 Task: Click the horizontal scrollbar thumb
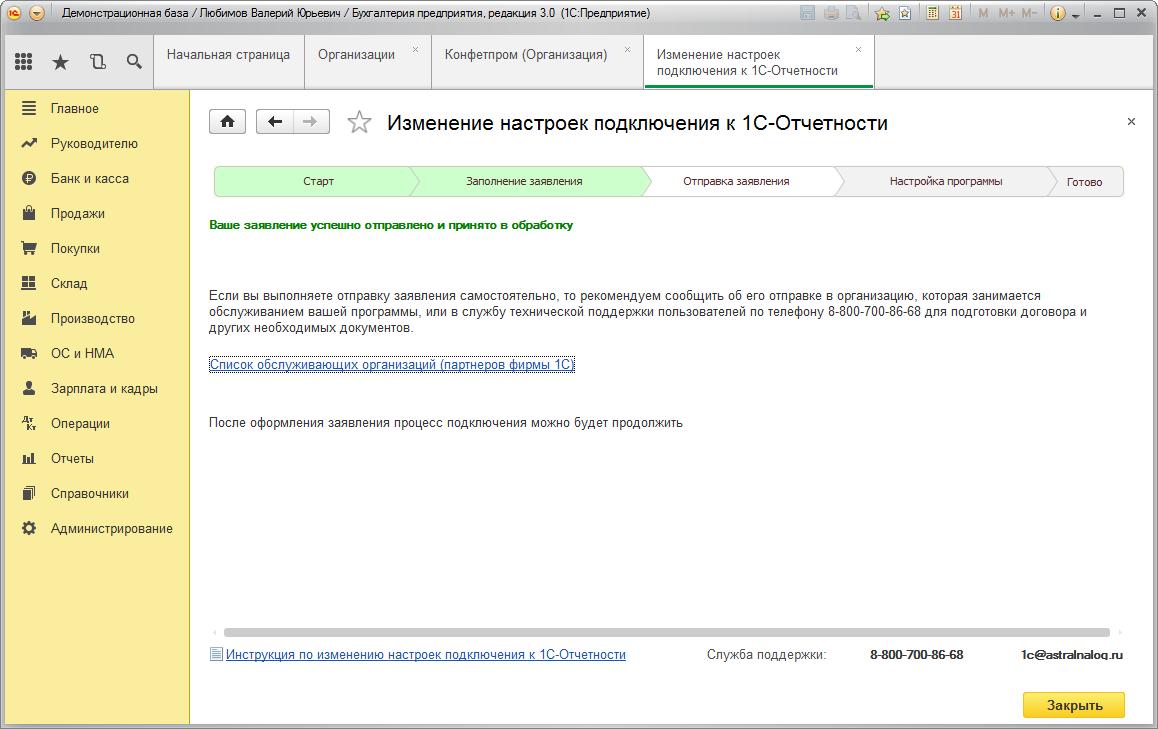[666, 632]
